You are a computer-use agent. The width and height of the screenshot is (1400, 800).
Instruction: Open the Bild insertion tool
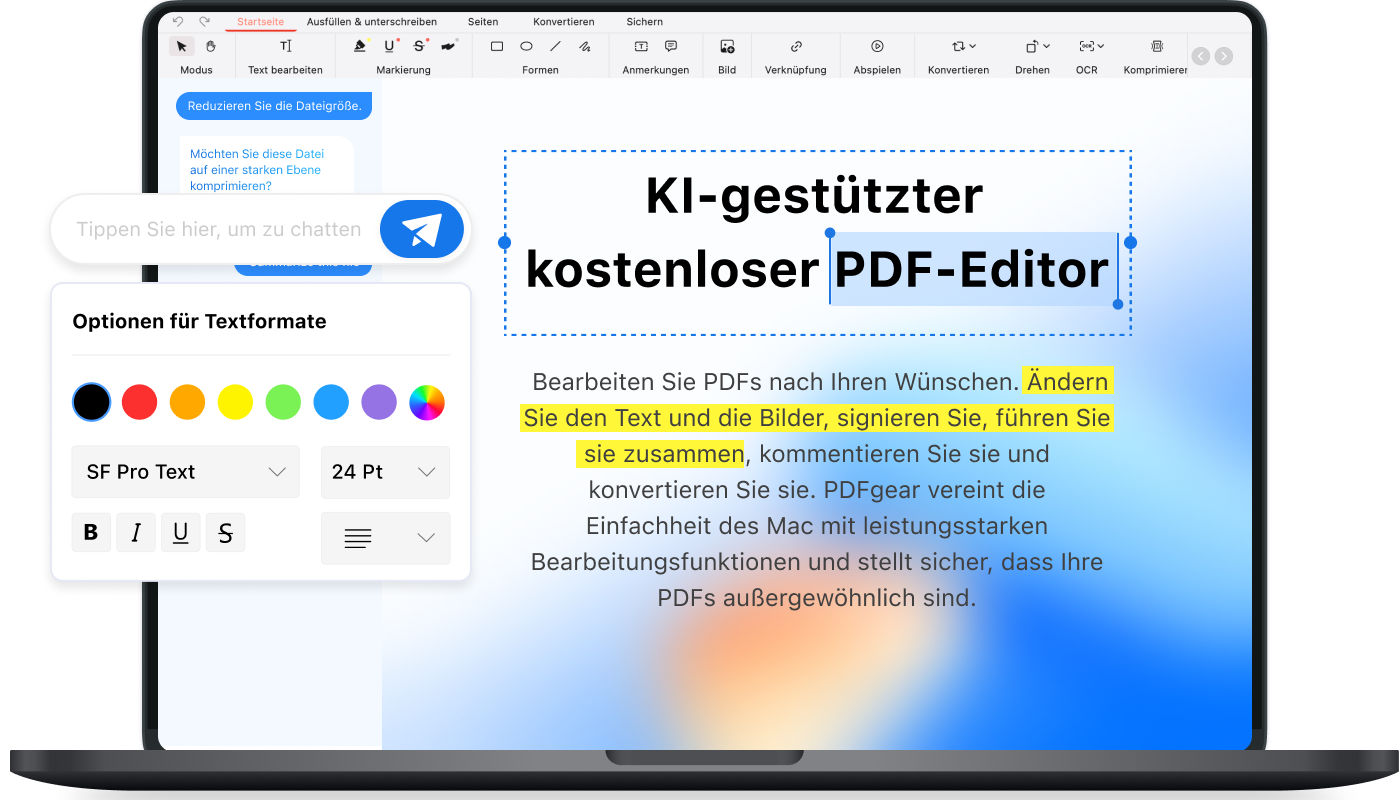click(x=726, y=46)
